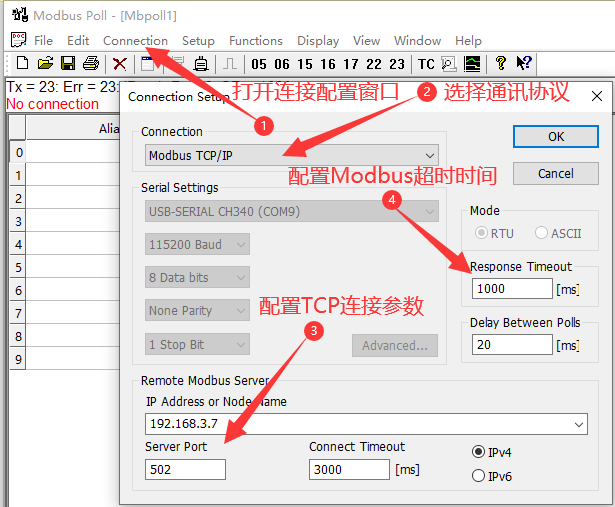The width and height of the screenshot is (615, 507).
Task: Click the Print toolbar icon
Action: [x=91, y=63]
